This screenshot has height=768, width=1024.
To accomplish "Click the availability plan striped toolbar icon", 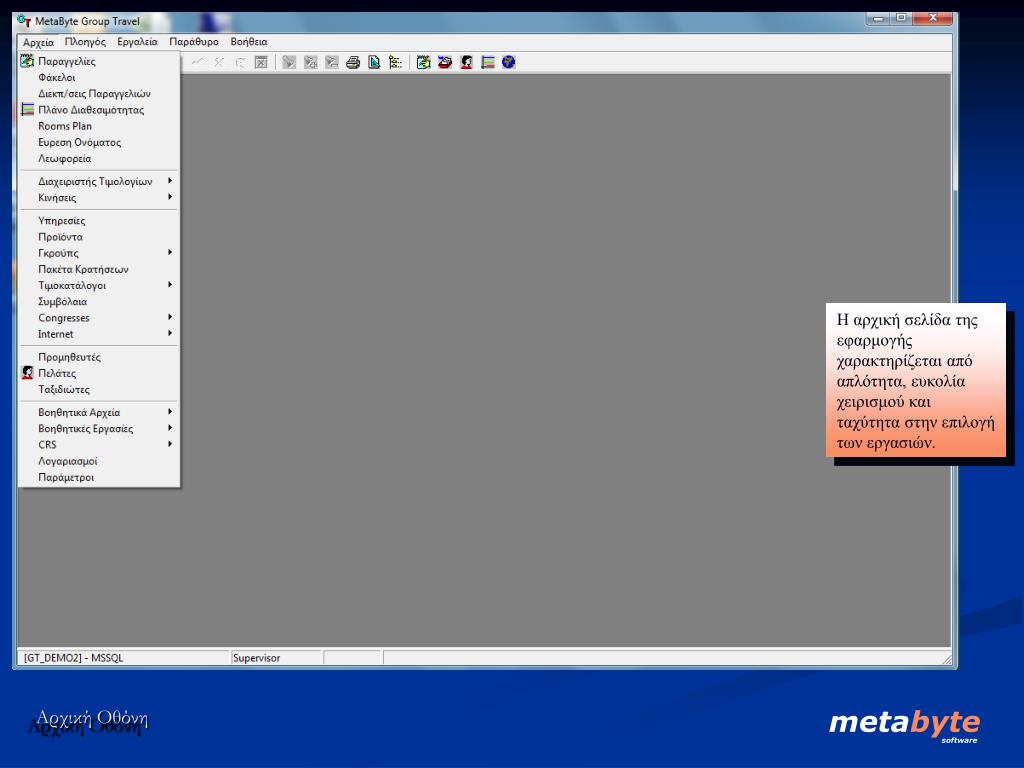I will [x=488, y=63].
